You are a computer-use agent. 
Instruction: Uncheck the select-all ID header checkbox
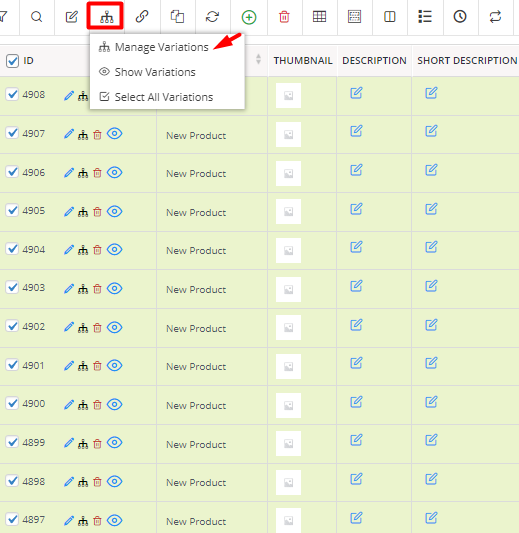tap(12, 61)
